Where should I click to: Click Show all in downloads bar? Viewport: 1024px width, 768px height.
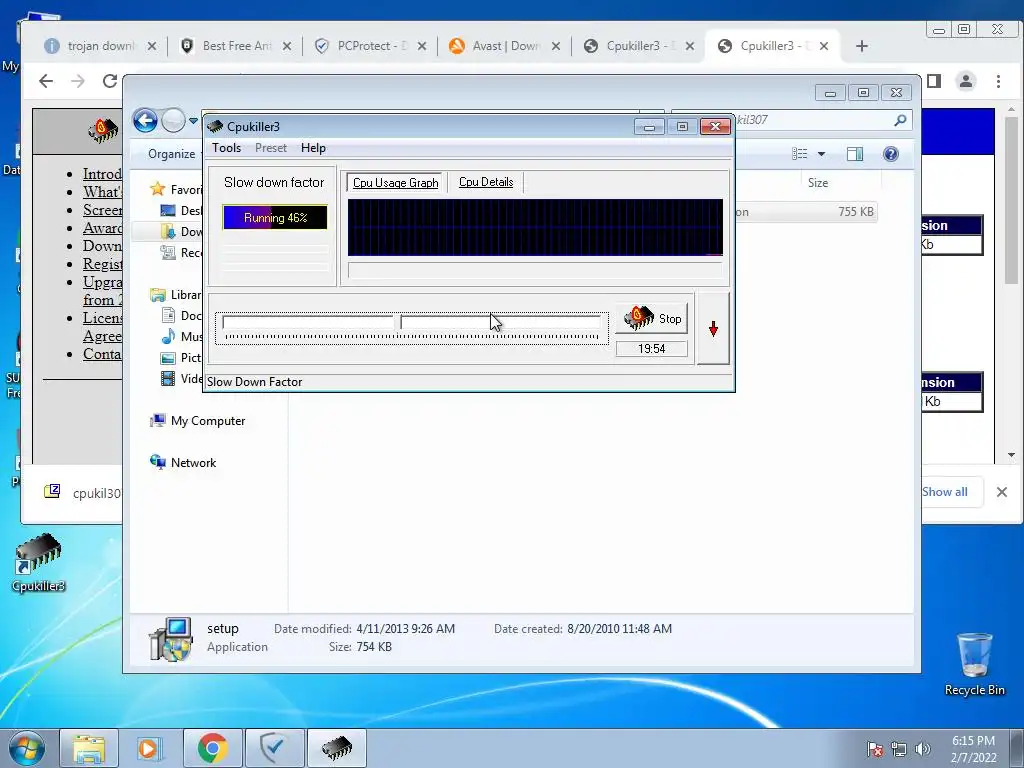tap(944, 492)
